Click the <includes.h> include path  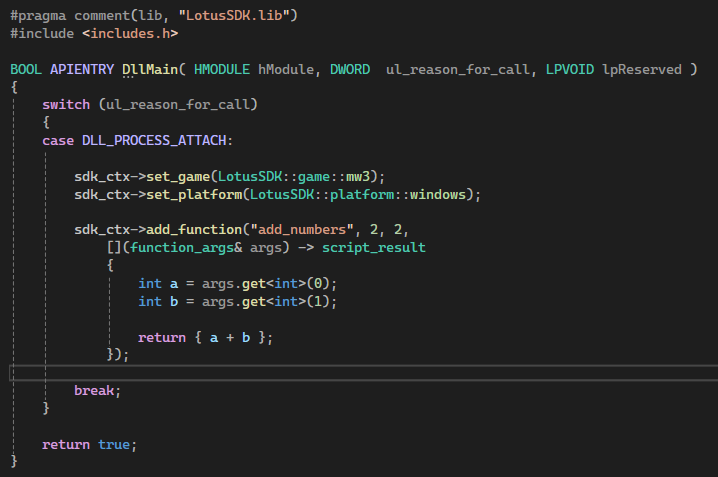click(x=130, y=34)
